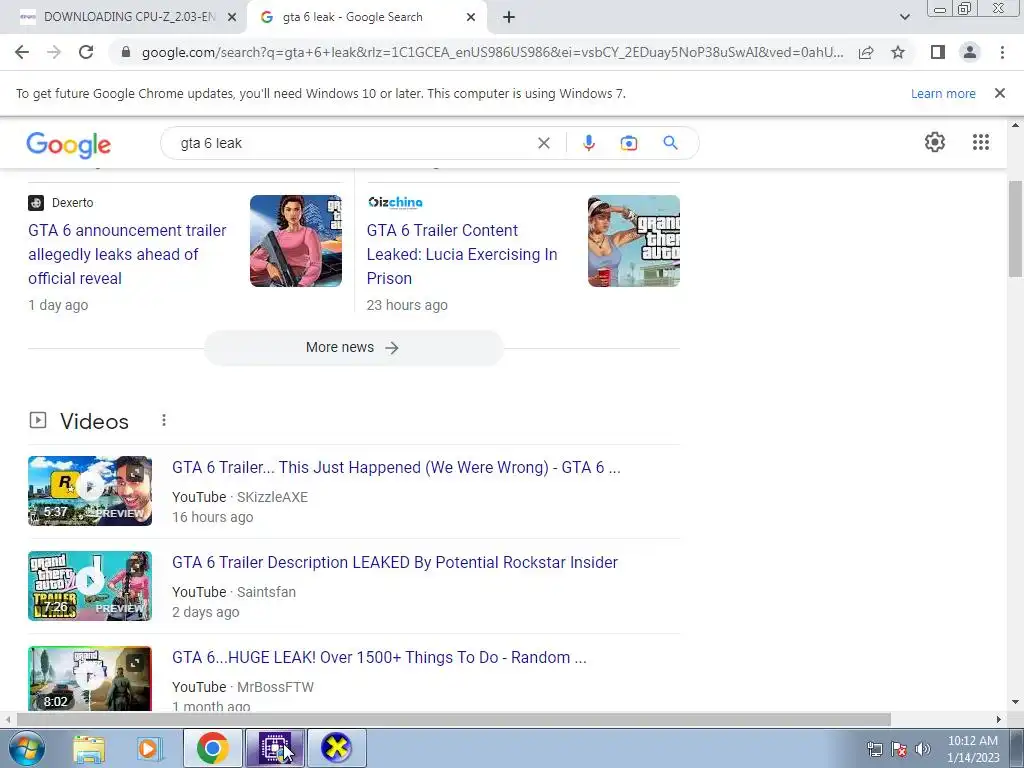This screenshot has width=1024, height=768.
Task: Switch to the Chrome taskbar button
Action: [212, 748]
